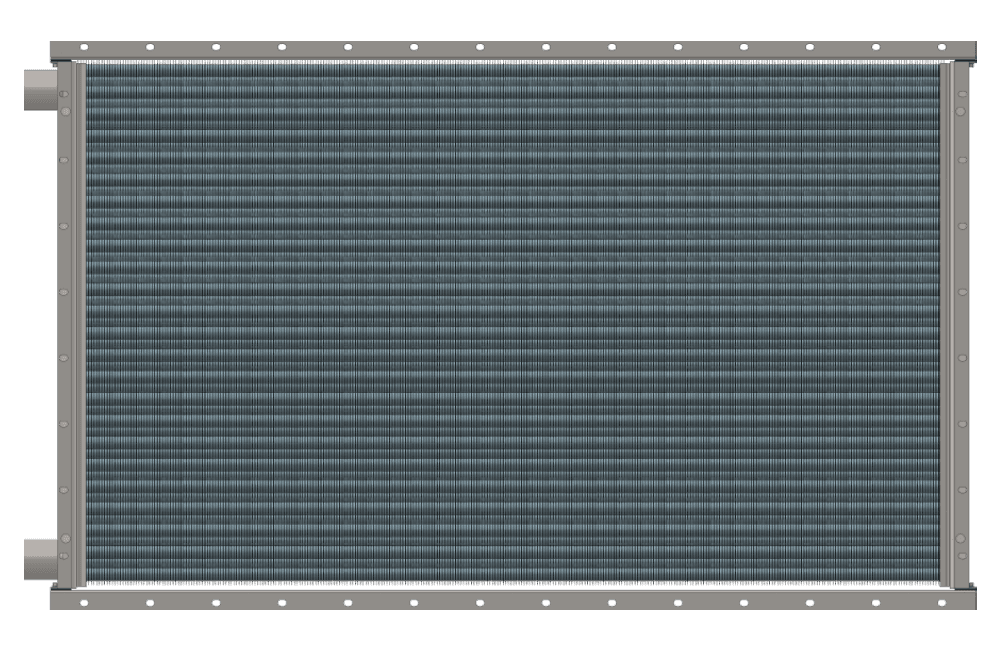Click the rightmost bolt hole on bottom flange
1000x650 pixels.
tap(941, 603)
